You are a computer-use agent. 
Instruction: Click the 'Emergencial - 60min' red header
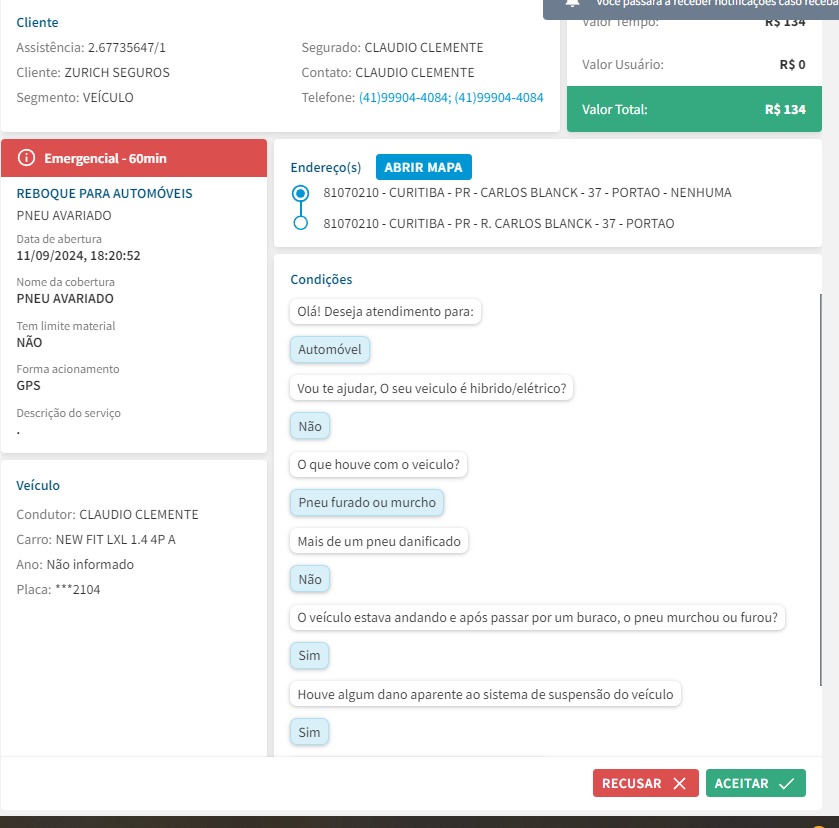pyautogui.click(x=134, y=158)
